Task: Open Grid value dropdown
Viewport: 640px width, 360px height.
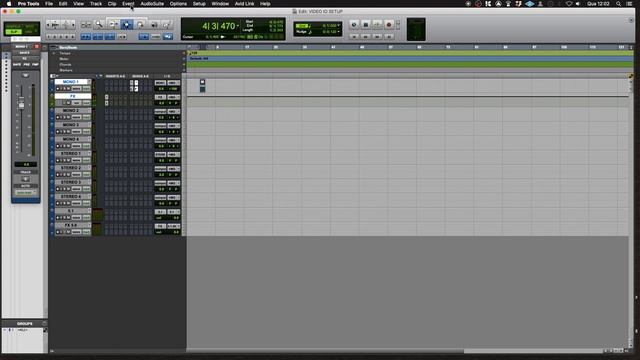Action: 339,25
